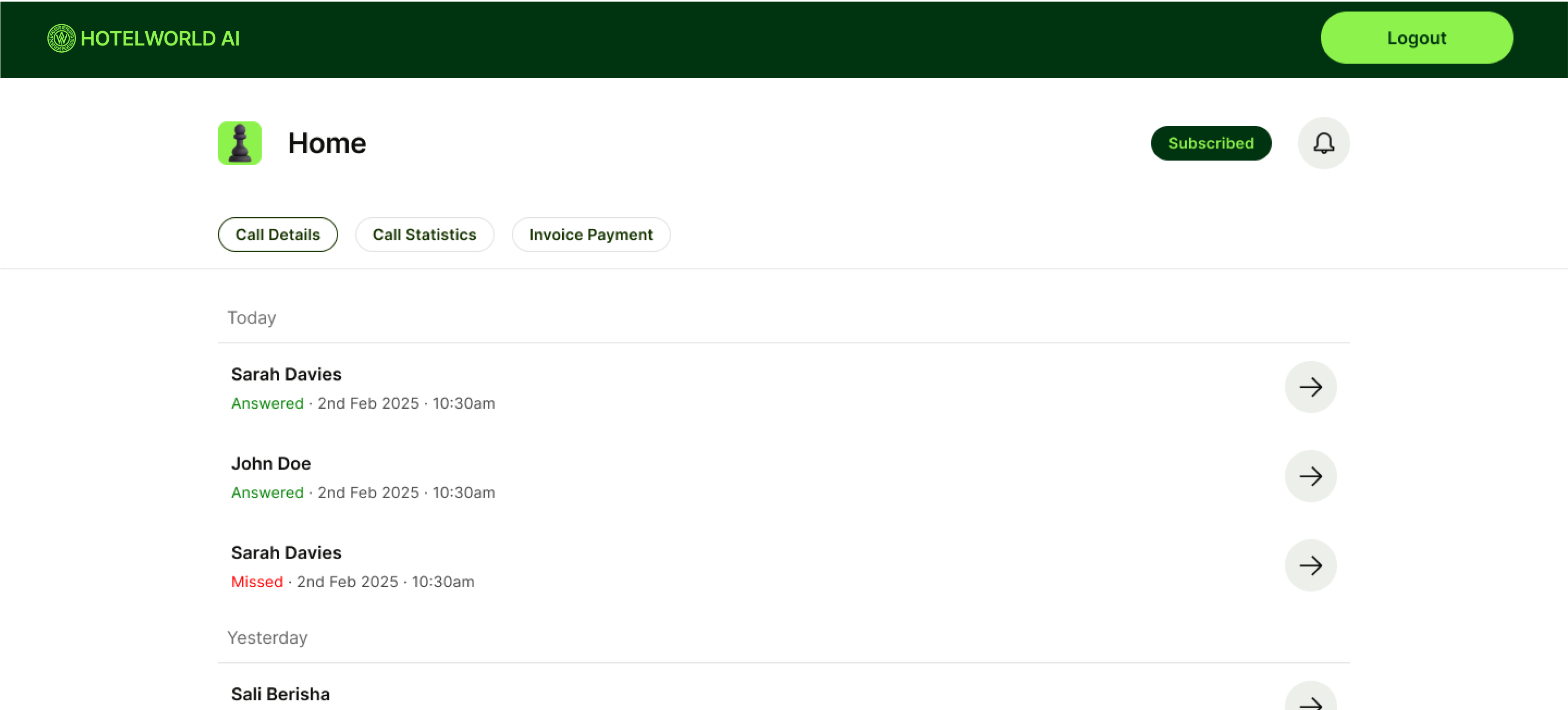The height and width of the screenshot is (710, 1568).
Task: Click the Yesterday section header
Action: point(267,638)
